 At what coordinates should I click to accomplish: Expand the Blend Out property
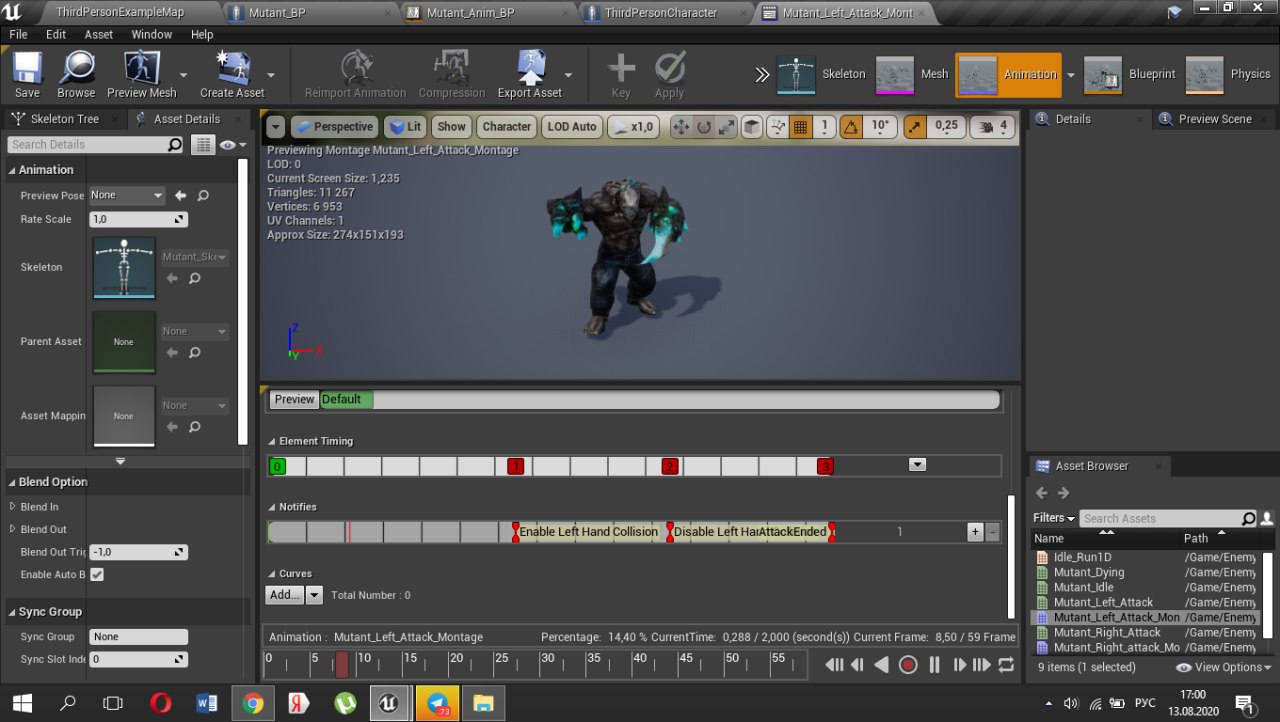[x=13, y=529]
